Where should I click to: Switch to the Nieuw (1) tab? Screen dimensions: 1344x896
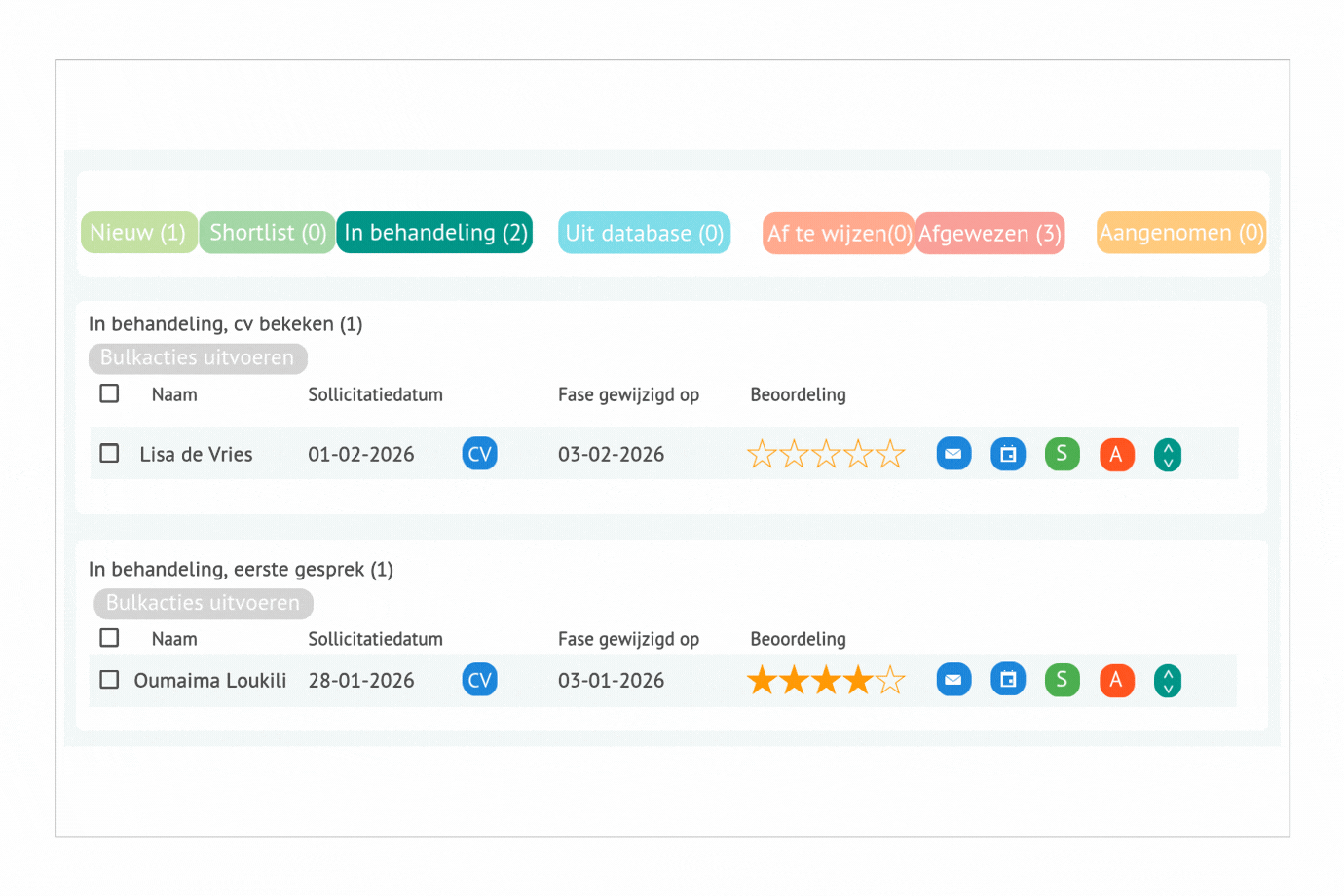click(x=138, y=233)
